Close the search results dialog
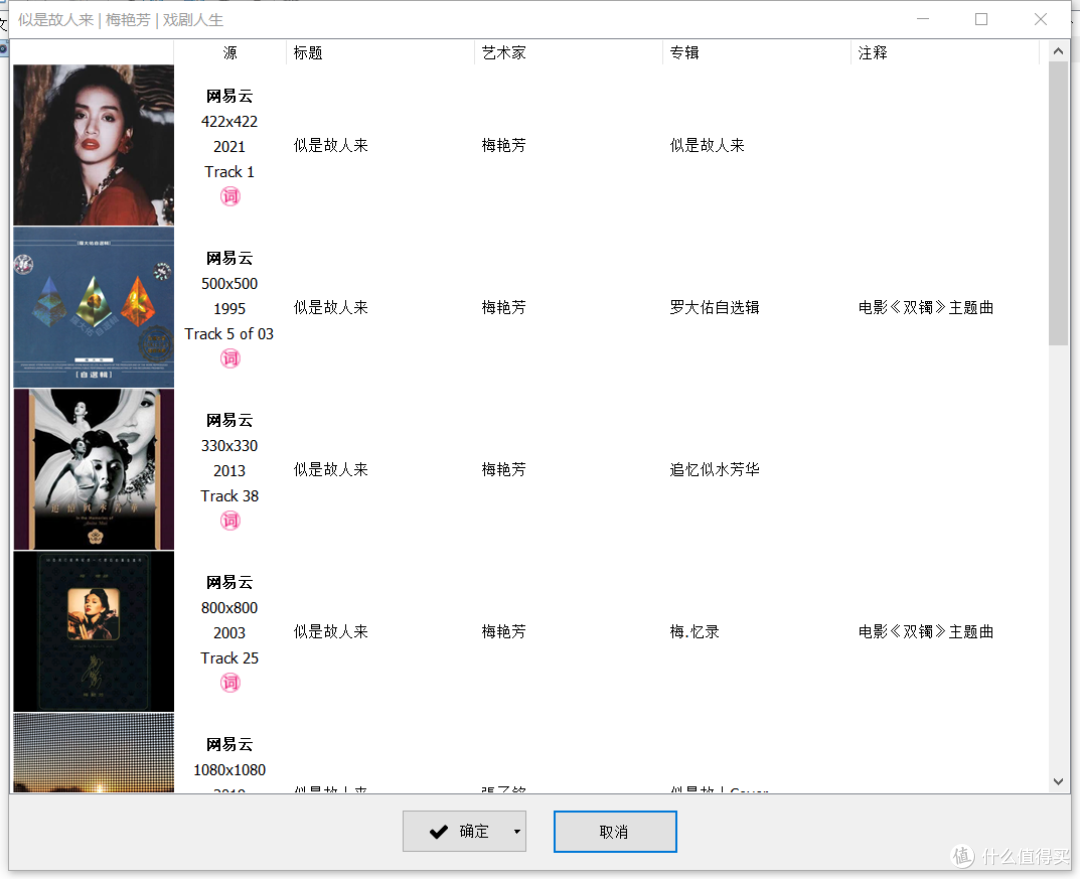The image size is (1080, 879). (1041, 19)
